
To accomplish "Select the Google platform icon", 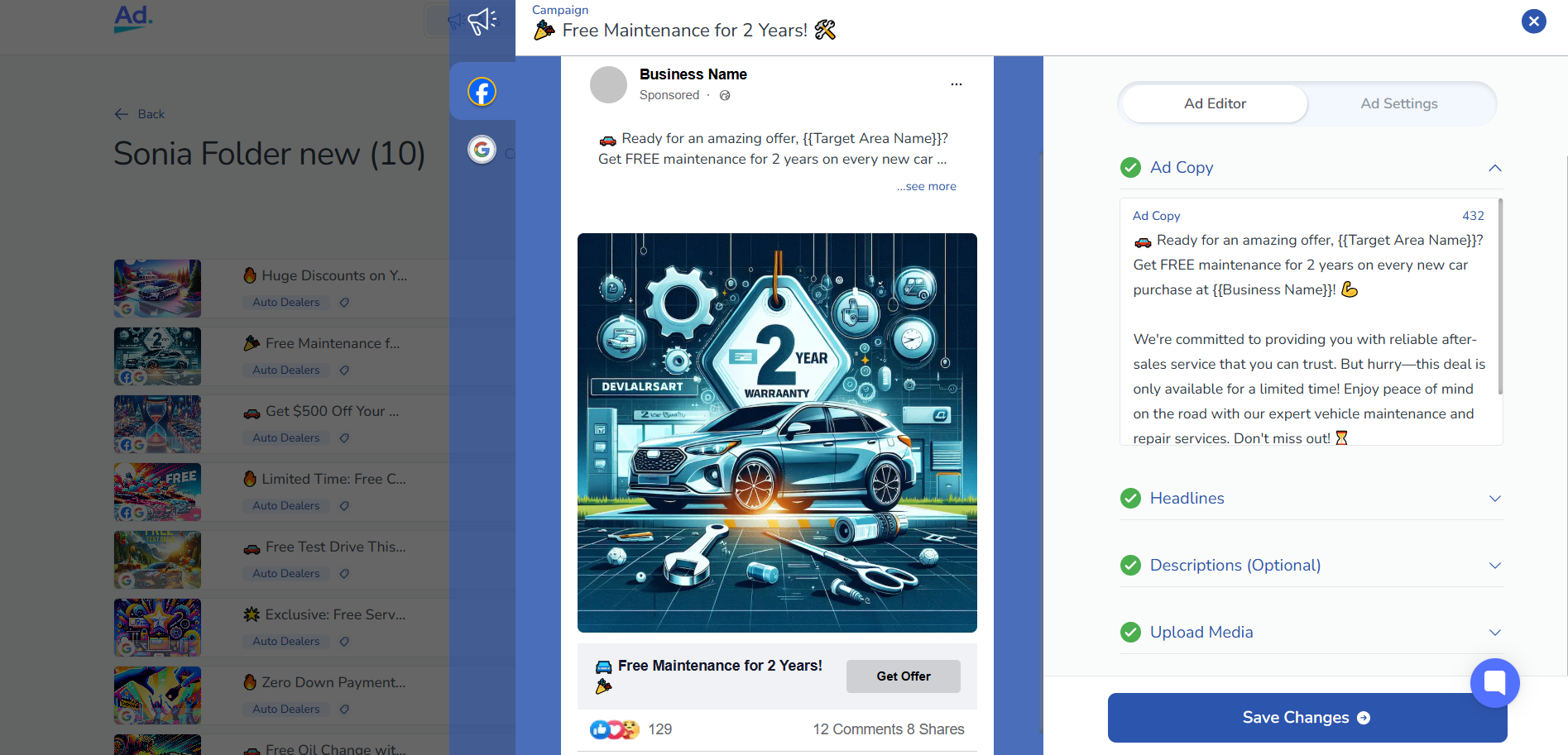I will click(x=482, y=150).
